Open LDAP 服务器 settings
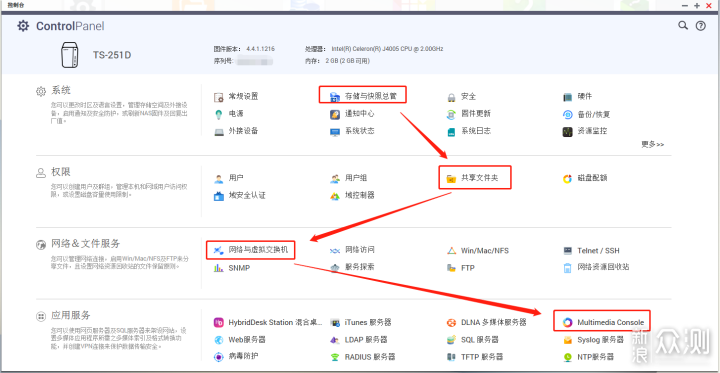720x373 pixels. tap(359, 340)
